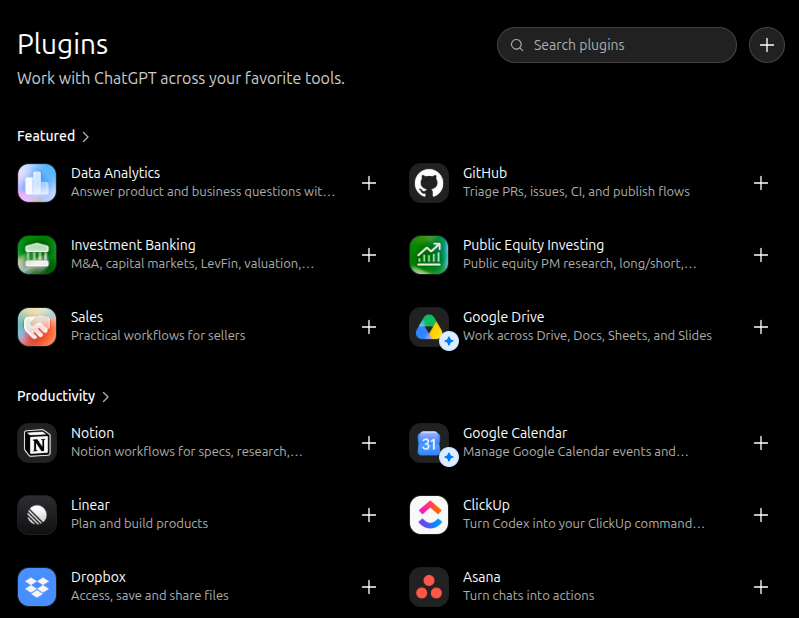Screen dimensions: 799x618
Task: Click 'Public equity PM research' description
Action: tap(579, 263)
